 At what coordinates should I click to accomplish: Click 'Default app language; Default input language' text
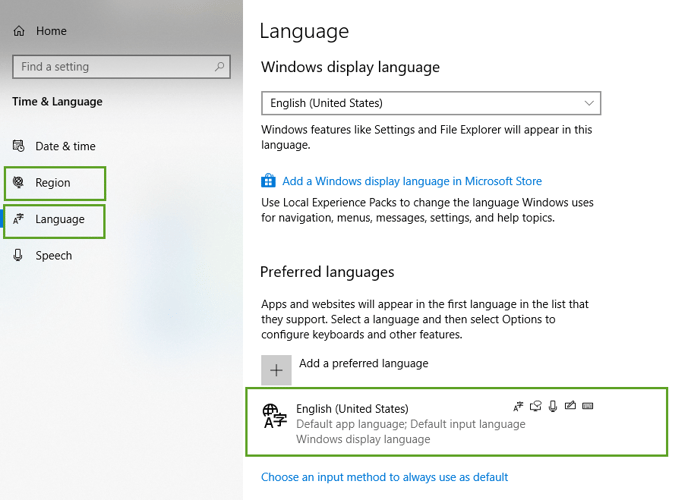(411, 424)
